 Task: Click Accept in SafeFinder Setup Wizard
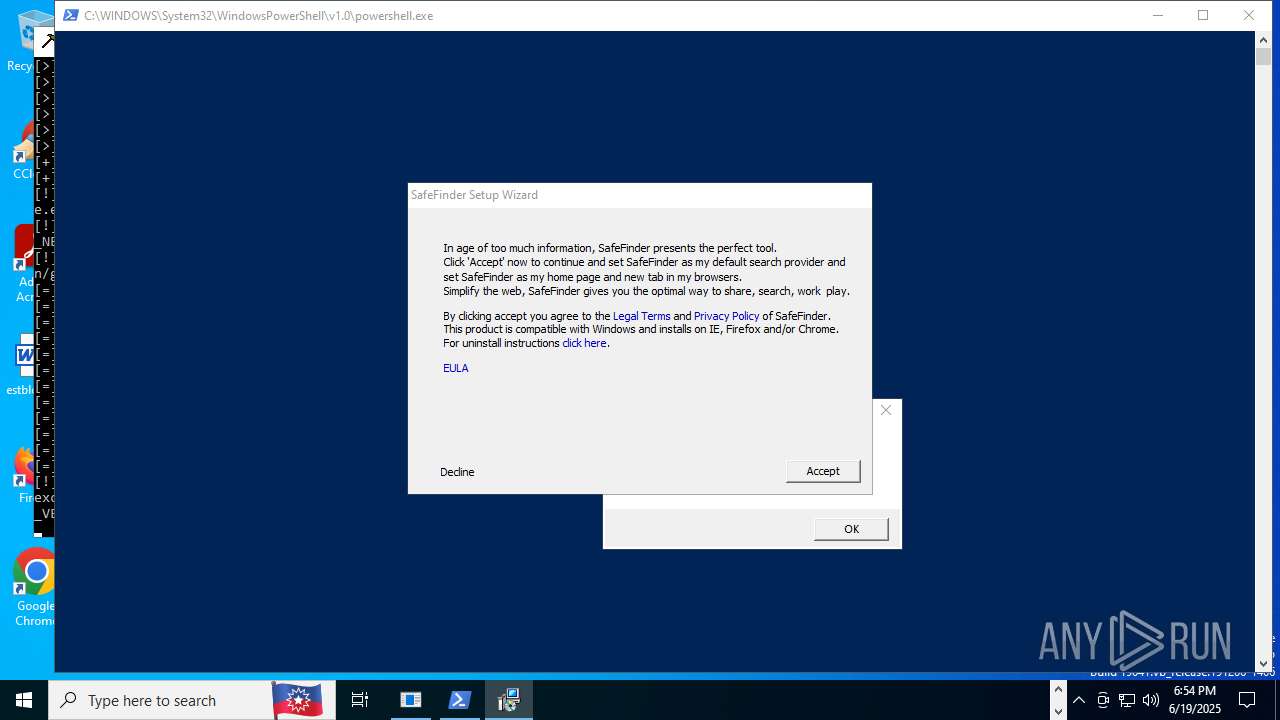click(823, 471)
